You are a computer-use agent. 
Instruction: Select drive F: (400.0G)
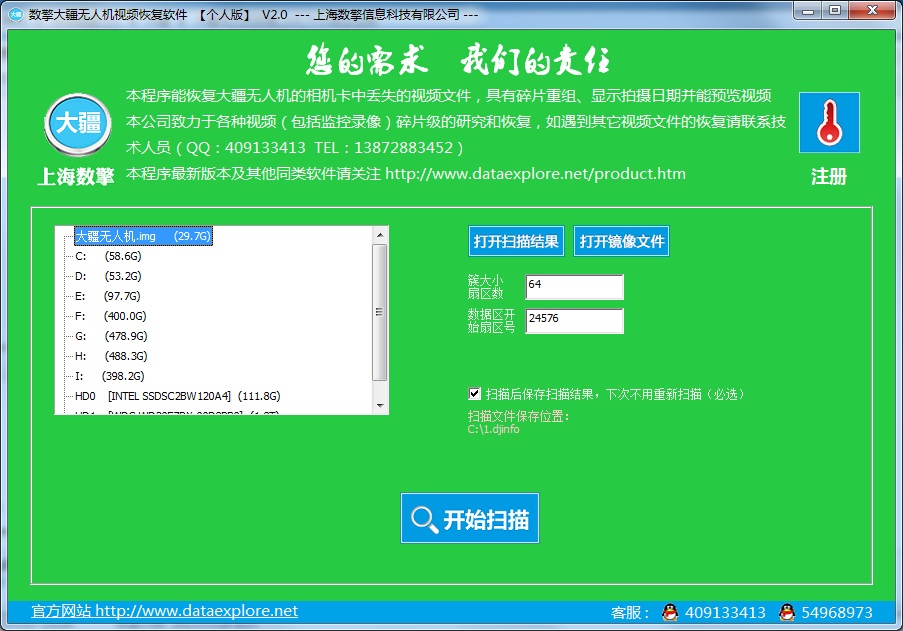pyautogui.click(x=111, y=316)
